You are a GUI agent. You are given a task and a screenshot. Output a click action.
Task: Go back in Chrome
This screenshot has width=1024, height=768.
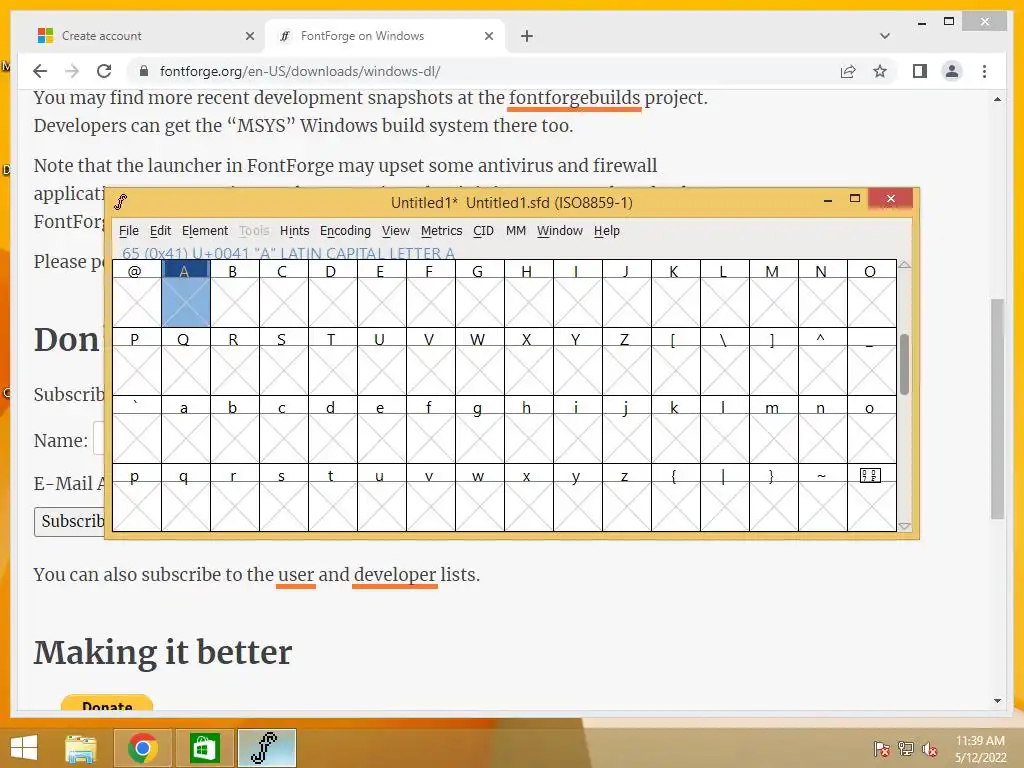pyautogui.click(x=40, y=71)
